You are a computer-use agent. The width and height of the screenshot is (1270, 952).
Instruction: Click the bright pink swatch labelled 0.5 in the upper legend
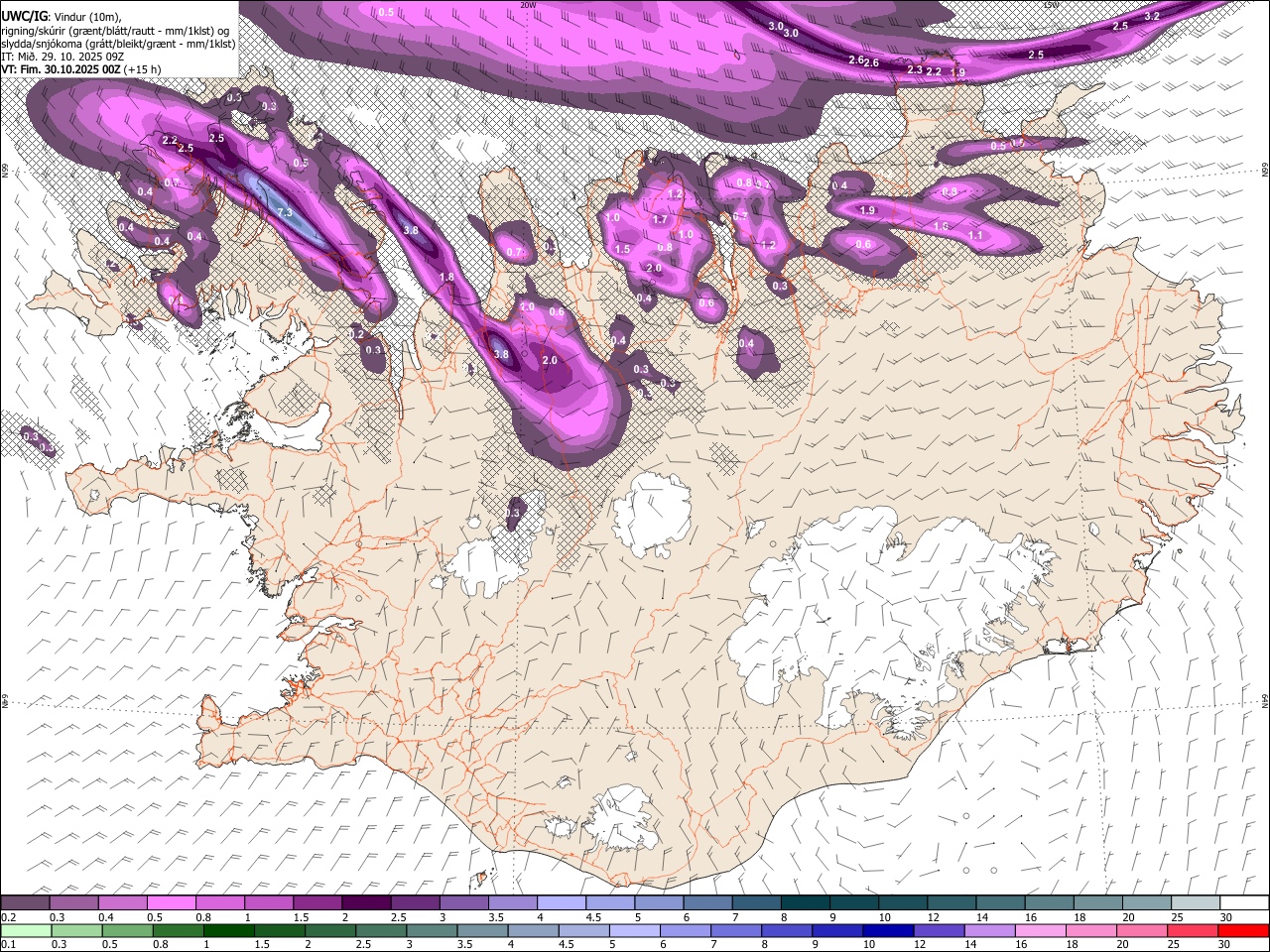[x=171, y=902]
